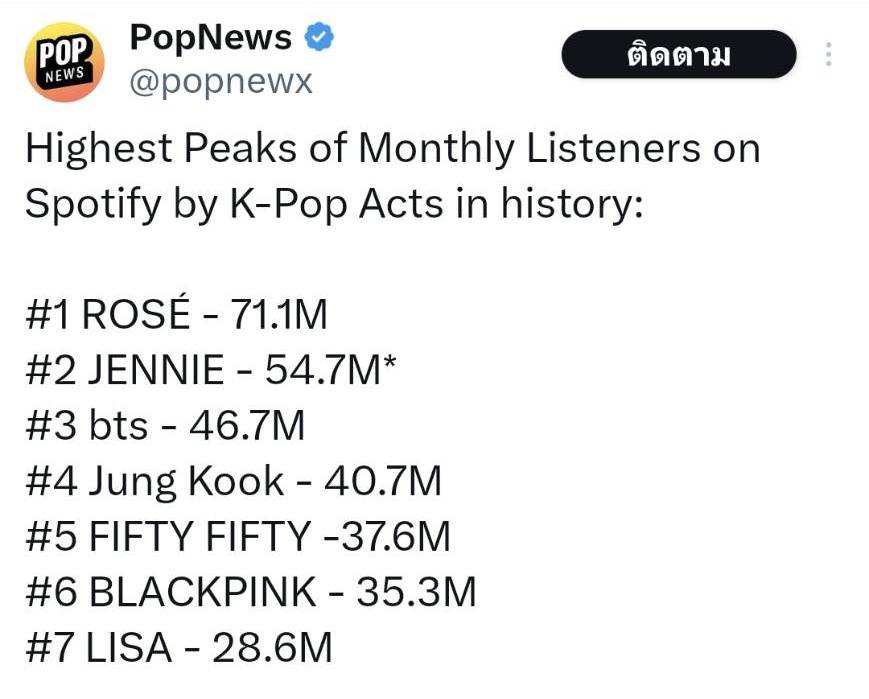Click the PopNews profile avatar
869x699 pixels.
[x=65, y=63]
